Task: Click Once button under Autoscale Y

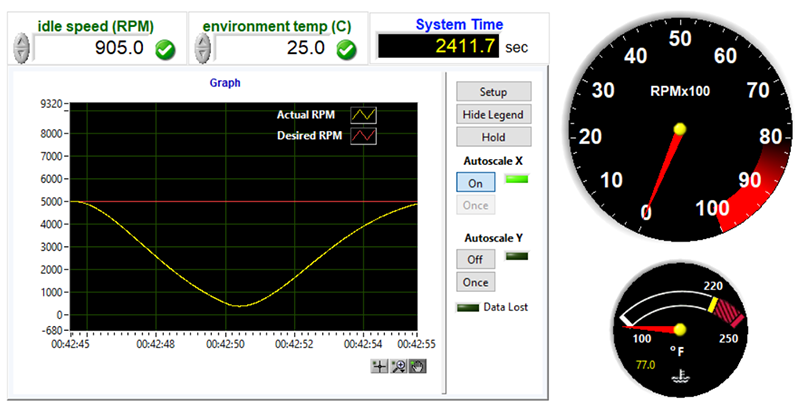Action: pyautogui.click(x=475, y=281)
